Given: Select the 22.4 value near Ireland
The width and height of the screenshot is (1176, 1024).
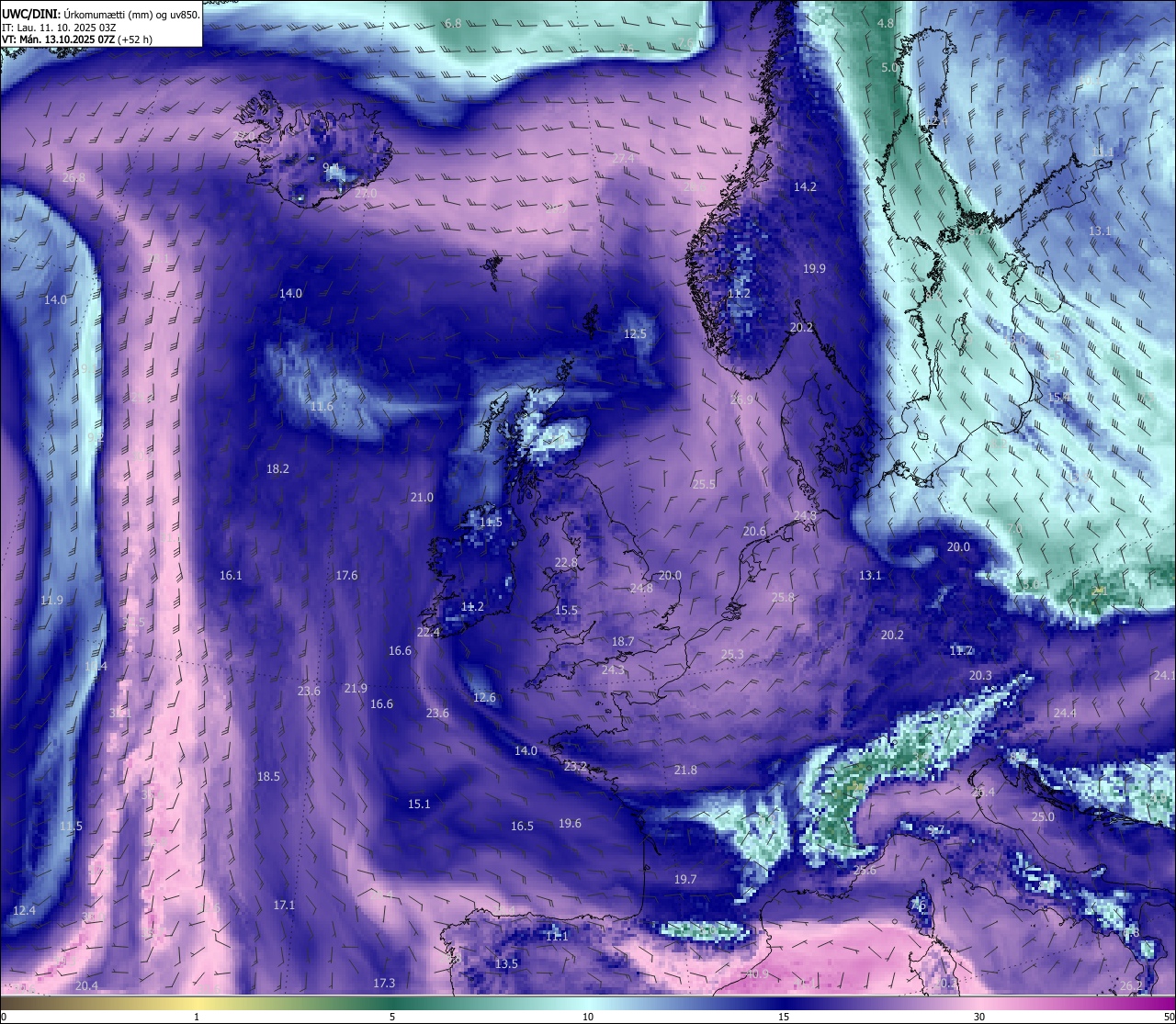Looking at the screenshot, I should (428, 632).
